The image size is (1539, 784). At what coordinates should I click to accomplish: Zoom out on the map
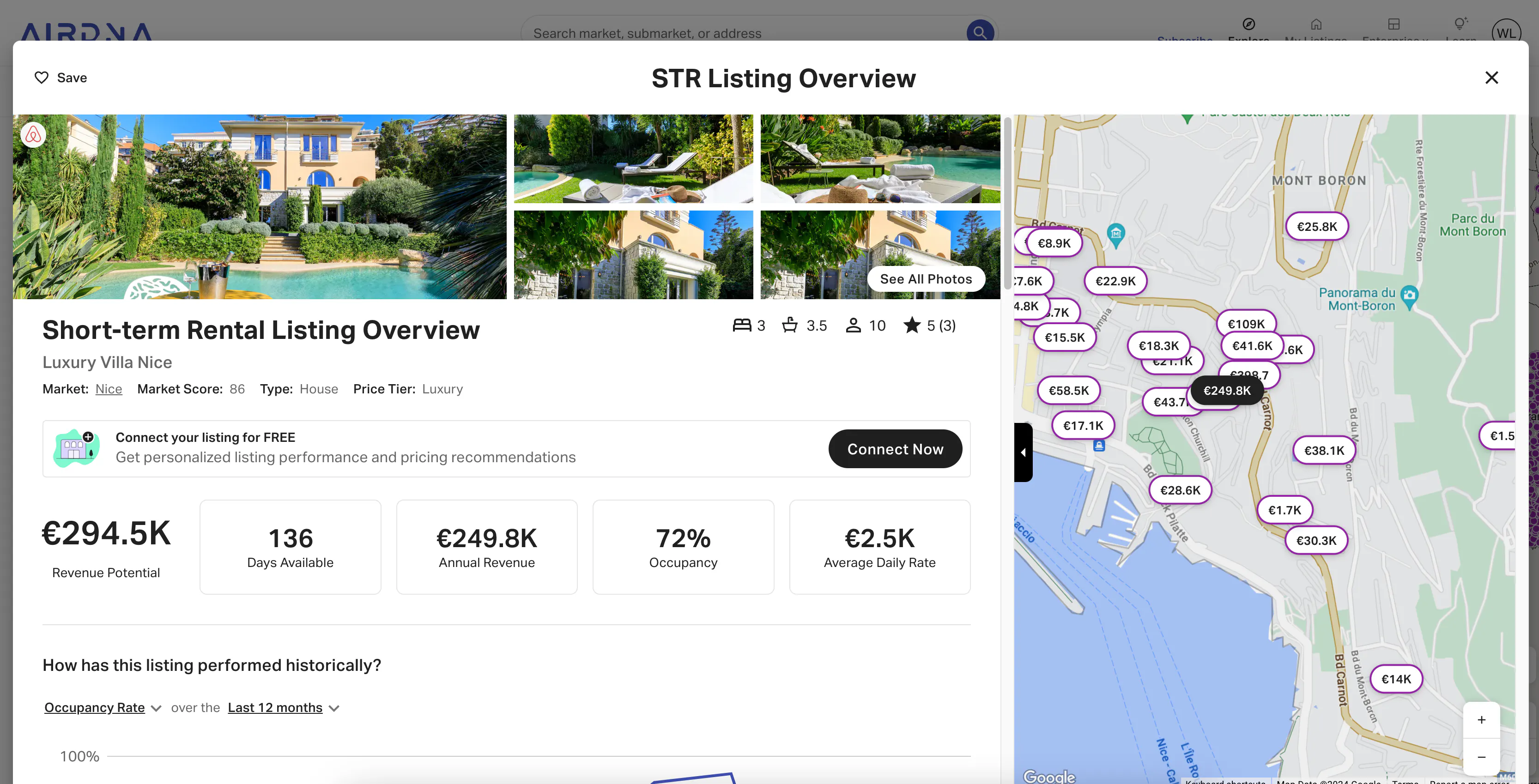tap(1481, 757)
